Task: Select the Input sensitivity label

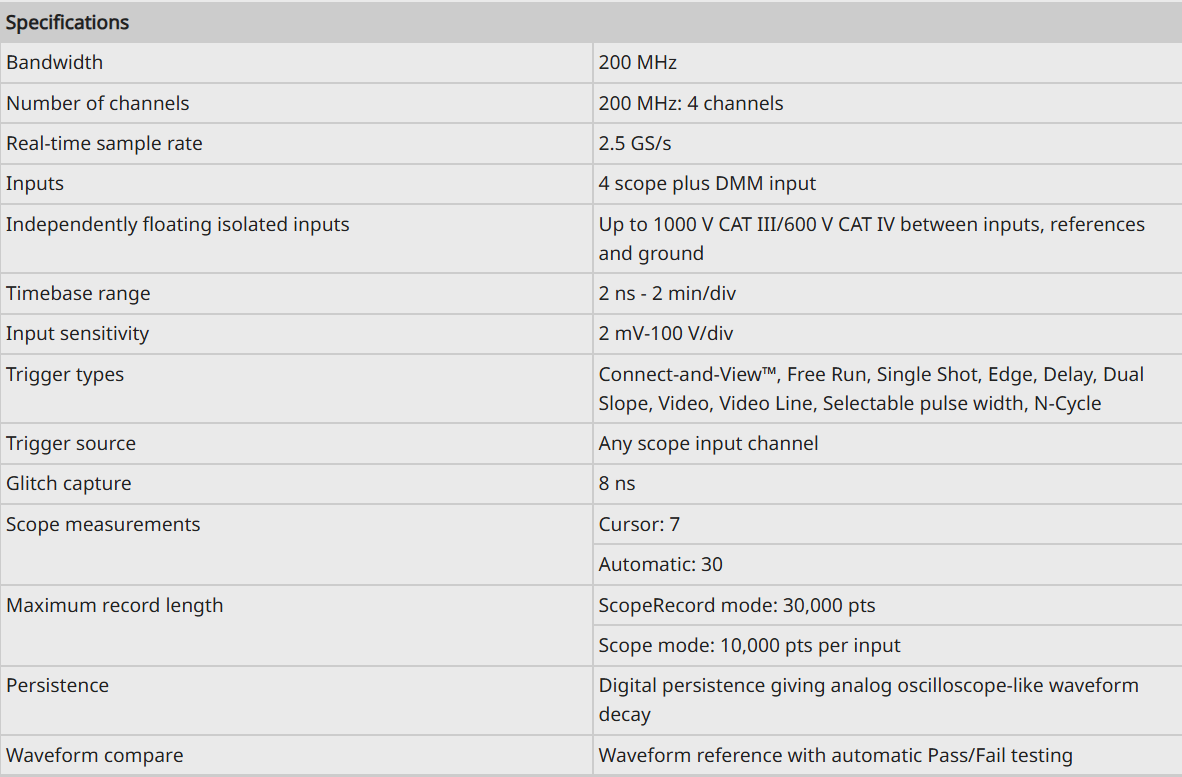Action: point(78,333)
